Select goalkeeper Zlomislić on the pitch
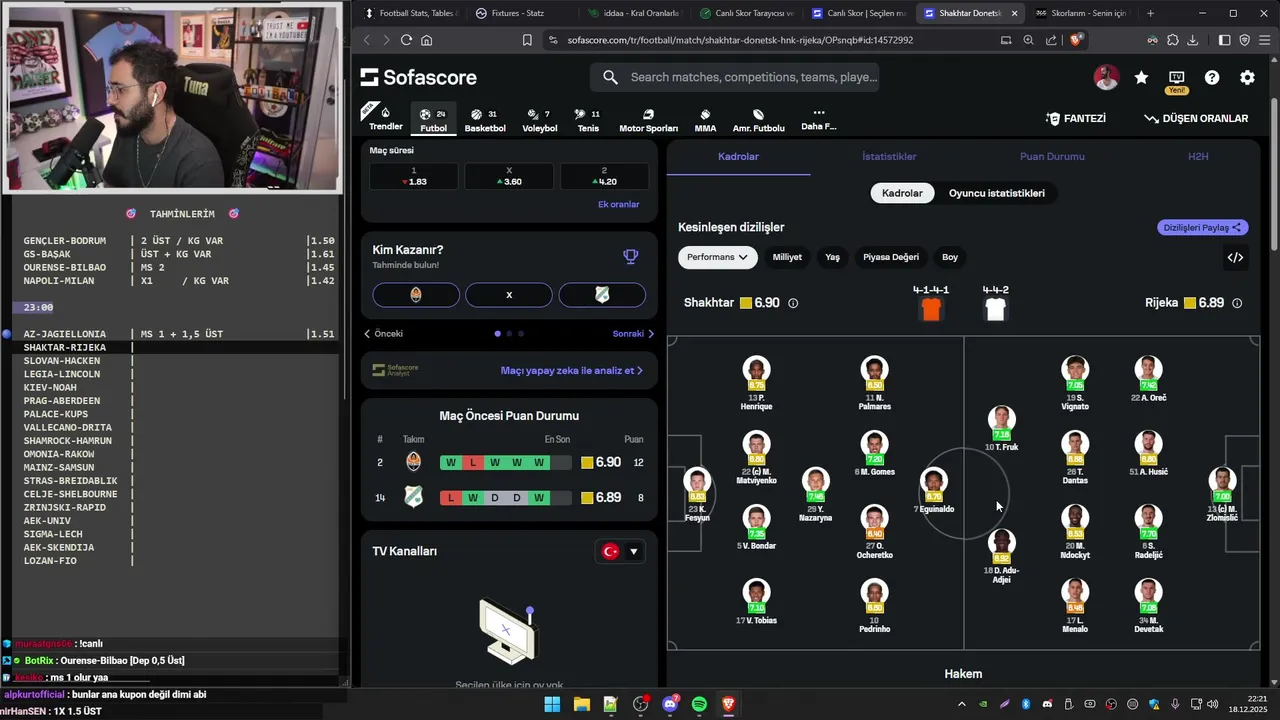This screenshot has width=1280, height=720. tap(1221, 494)
